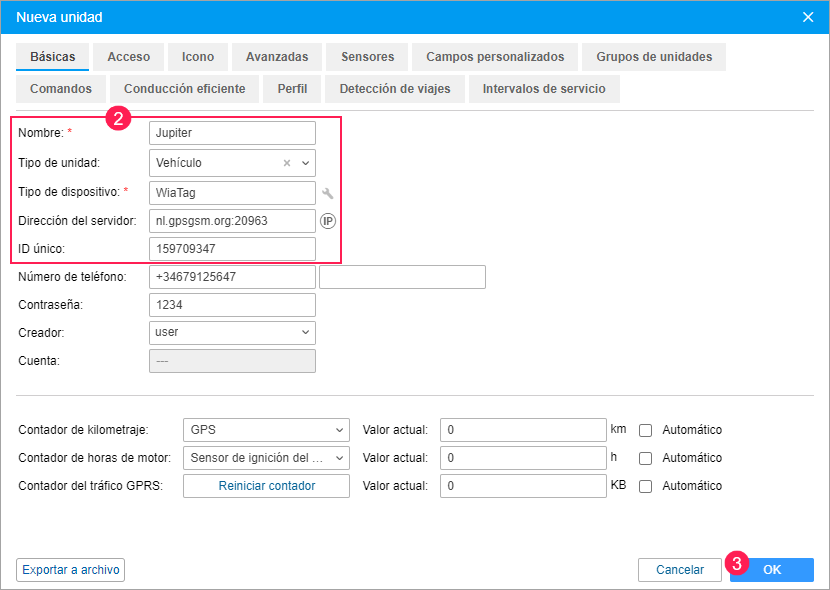Click the Contador de kilometraje label
Viewport: 830px width, 590px height.
coord(84,430)
